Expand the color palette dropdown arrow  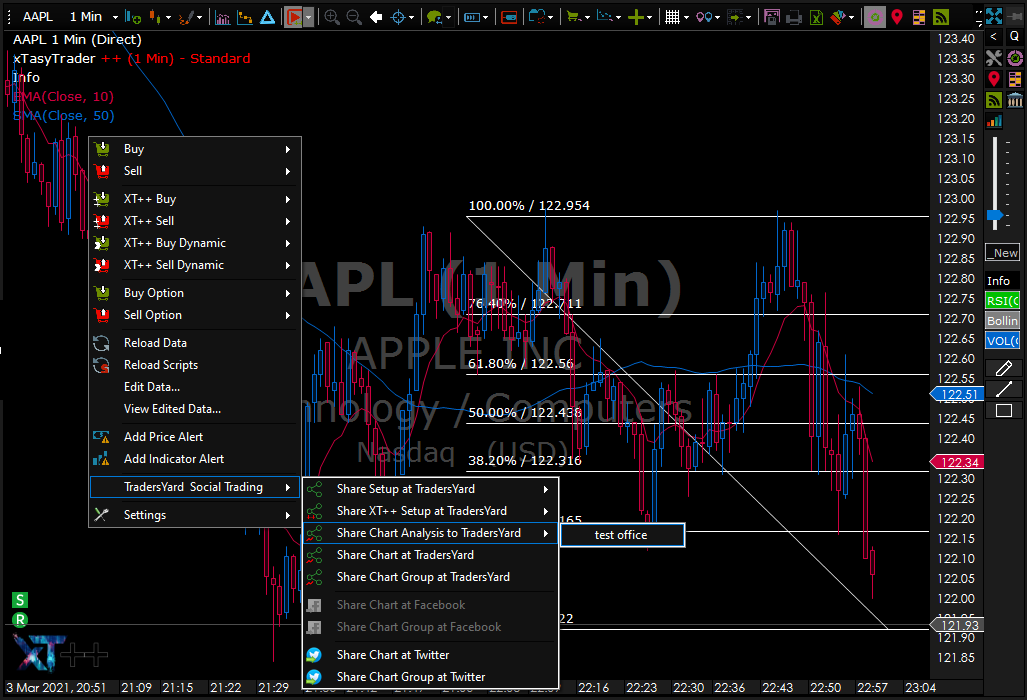[851, 18]
